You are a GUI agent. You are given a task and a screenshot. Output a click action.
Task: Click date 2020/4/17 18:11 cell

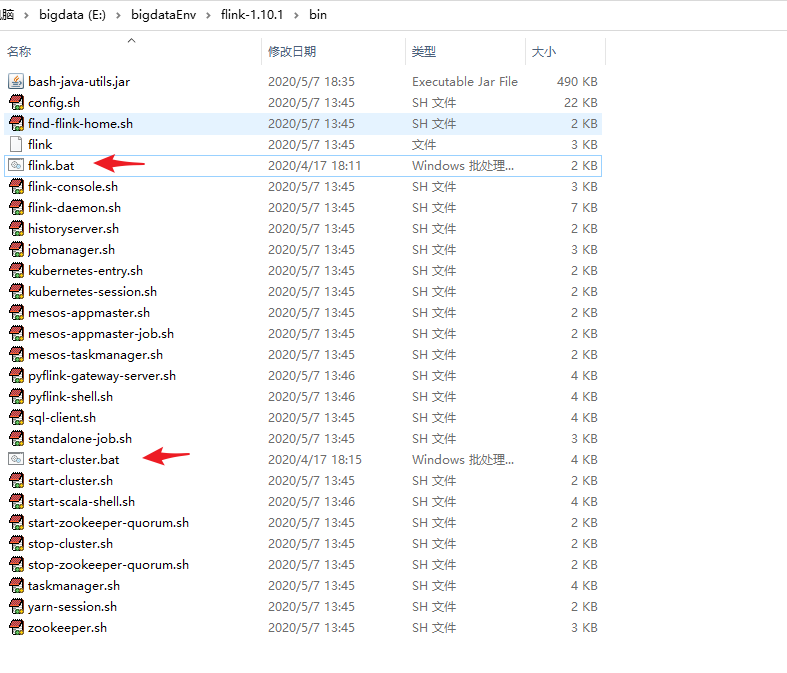tap(315, 166)
